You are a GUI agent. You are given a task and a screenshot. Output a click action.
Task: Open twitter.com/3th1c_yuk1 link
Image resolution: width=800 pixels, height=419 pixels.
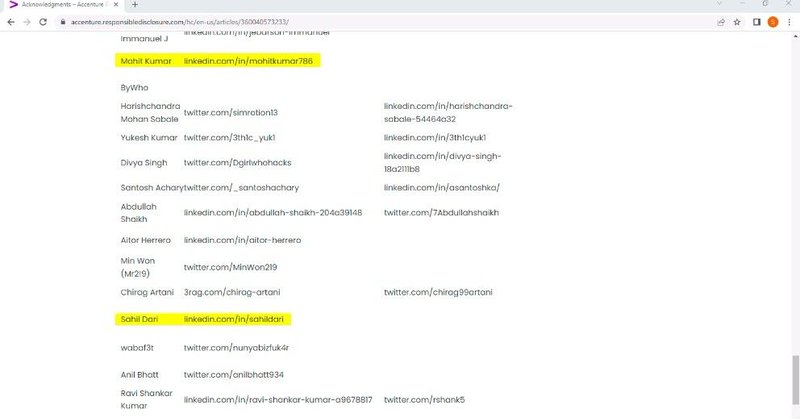[x=230, y=137]
